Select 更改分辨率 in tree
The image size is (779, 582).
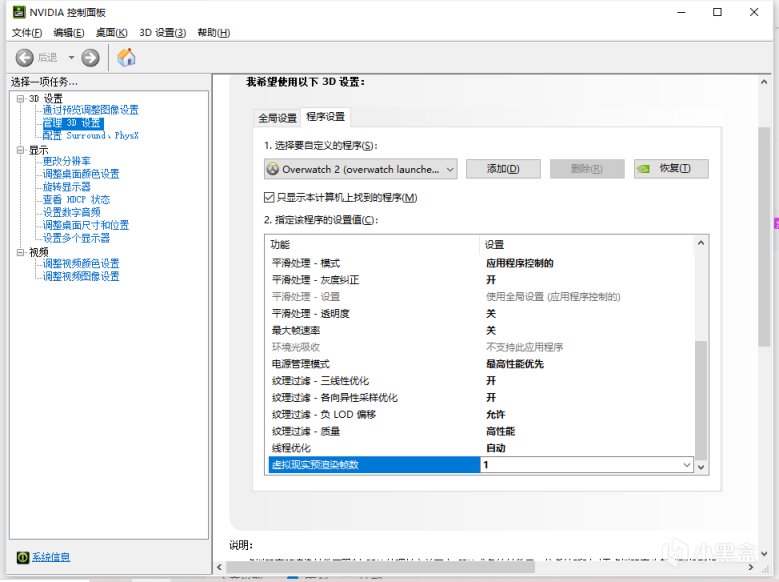pos(67,161)
